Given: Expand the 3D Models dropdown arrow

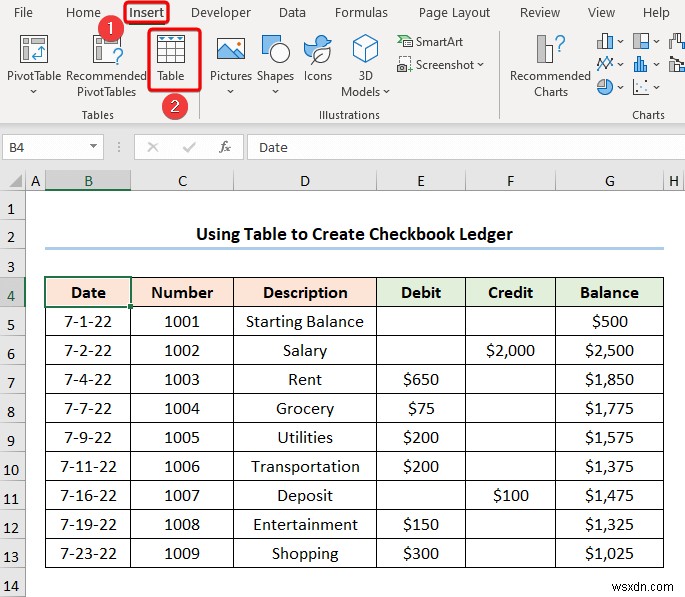Looking at the screenshot, I should pyautogui.click(x=386, y=92).
